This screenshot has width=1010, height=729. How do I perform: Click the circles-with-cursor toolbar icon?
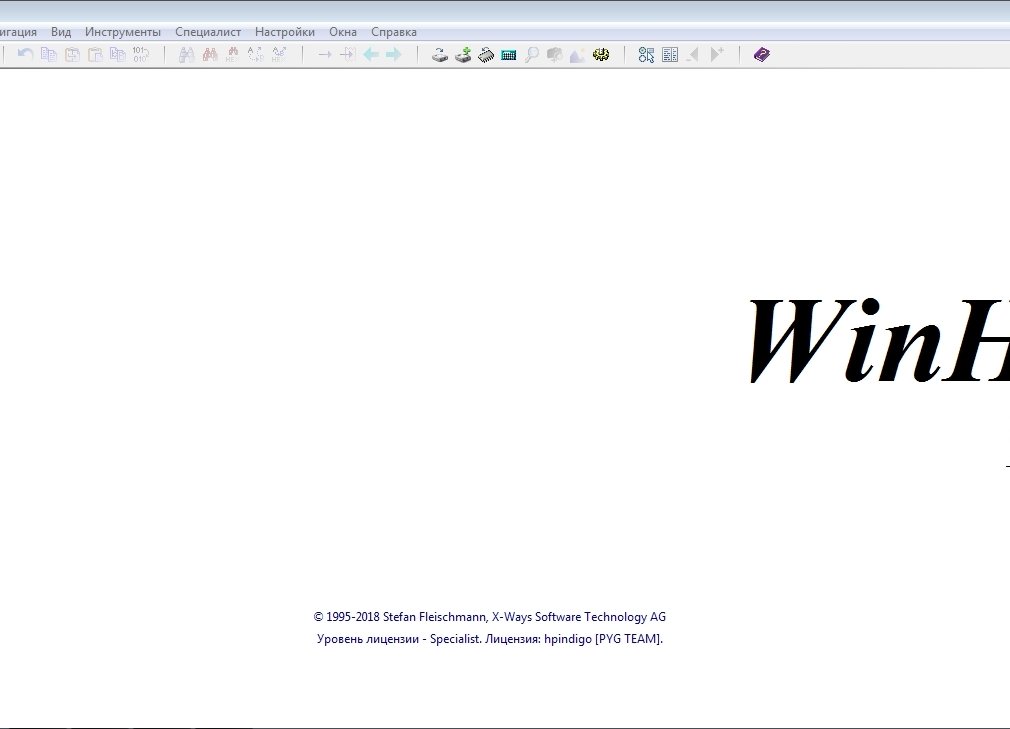click(x=647, y=55)
